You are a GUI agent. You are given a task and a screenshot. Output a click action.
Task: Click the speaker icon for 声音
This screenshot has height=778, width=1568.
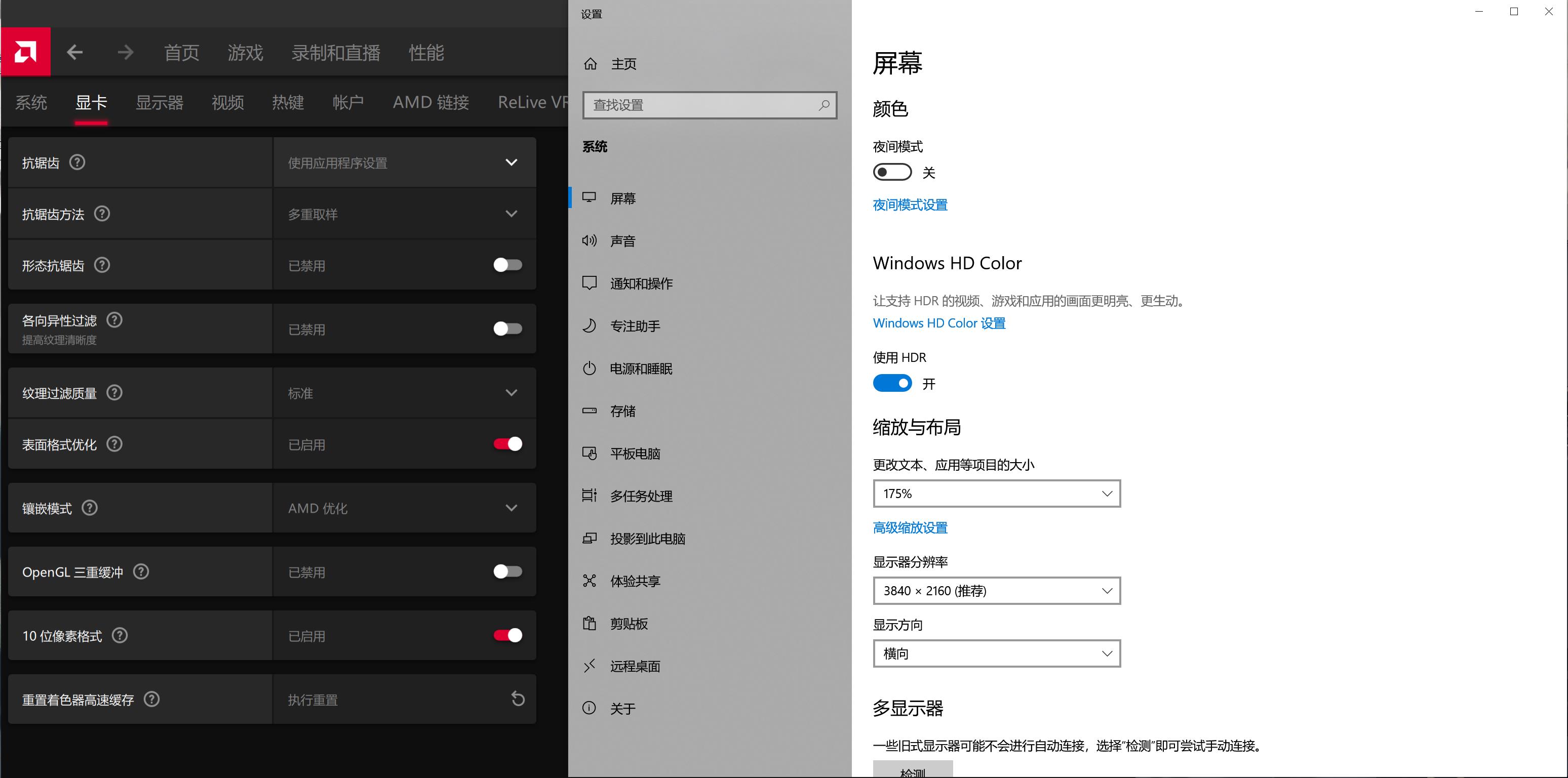pos(589,241)
